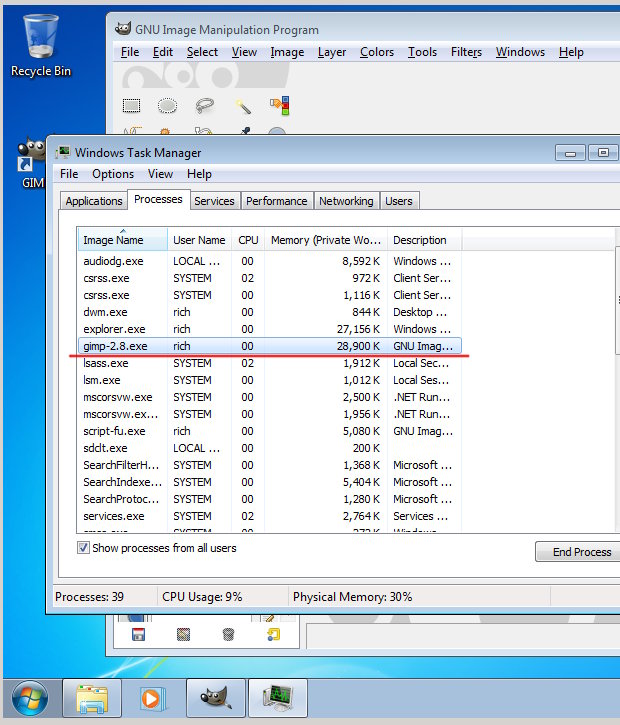620x725 pixels.
Task: Open GIMP Layer menu
Action: point(331,52)
